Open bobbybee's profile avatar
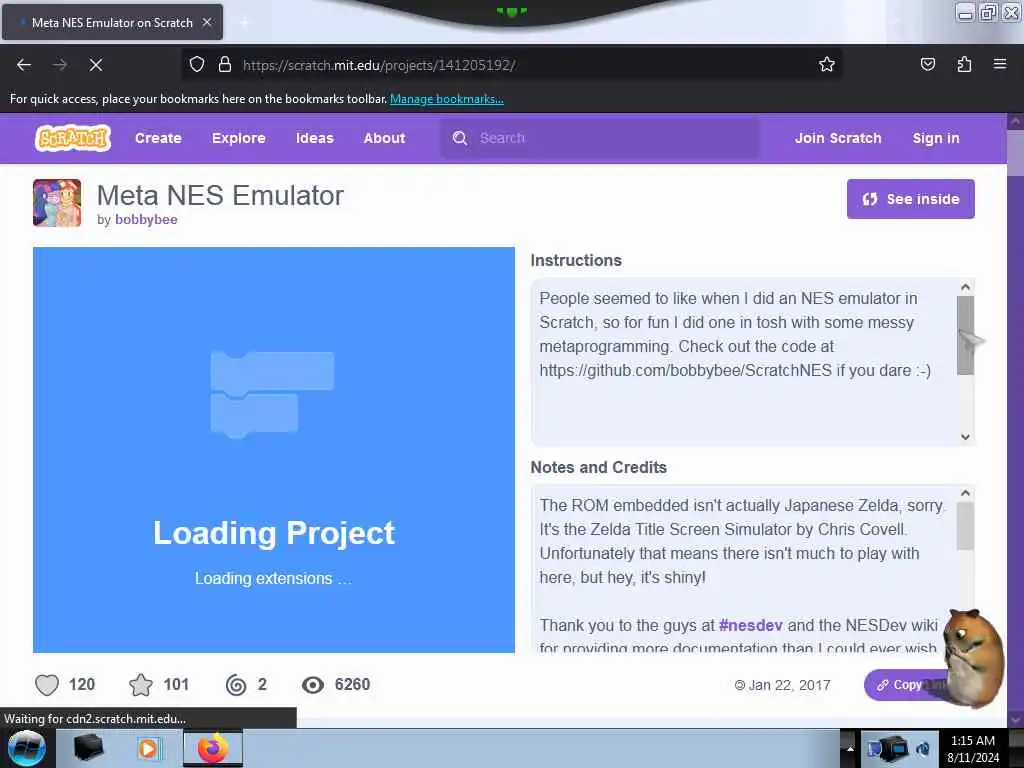Screen dimensions: 1024x768 click(57, 203)
